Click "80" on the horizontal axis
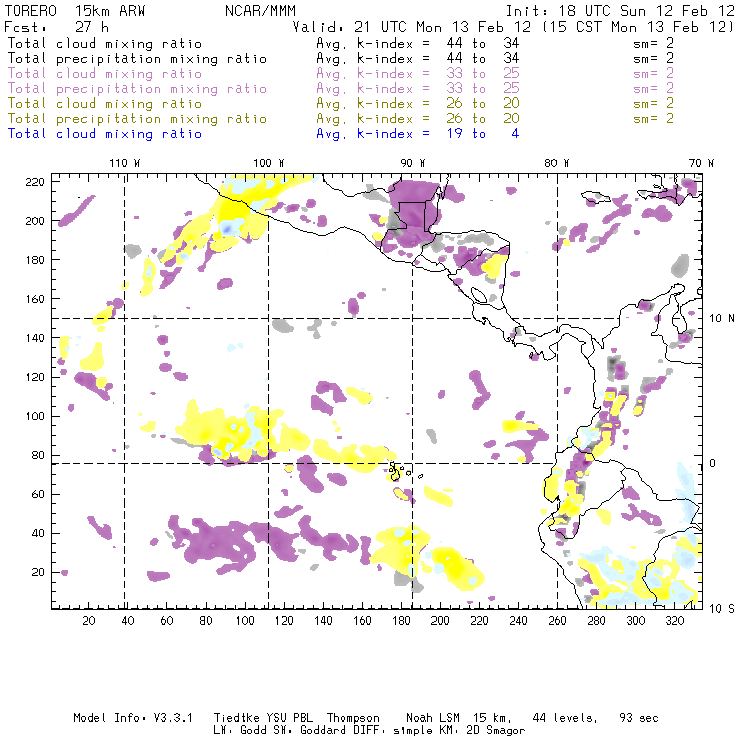The image size is (740, 740). point(206,621)
